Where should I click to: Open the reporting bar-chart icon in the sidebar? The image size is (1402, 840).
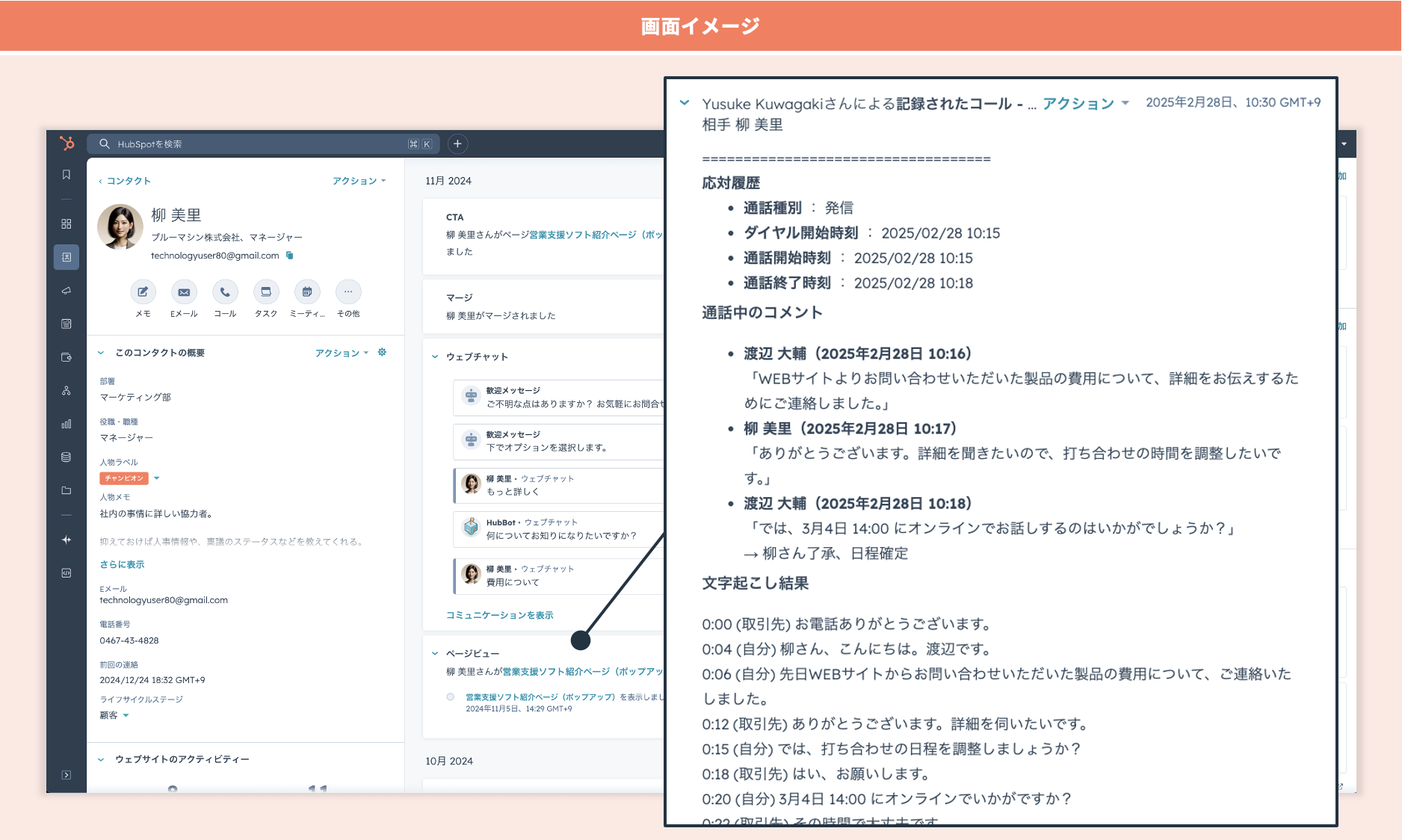[x=66, y=423]
